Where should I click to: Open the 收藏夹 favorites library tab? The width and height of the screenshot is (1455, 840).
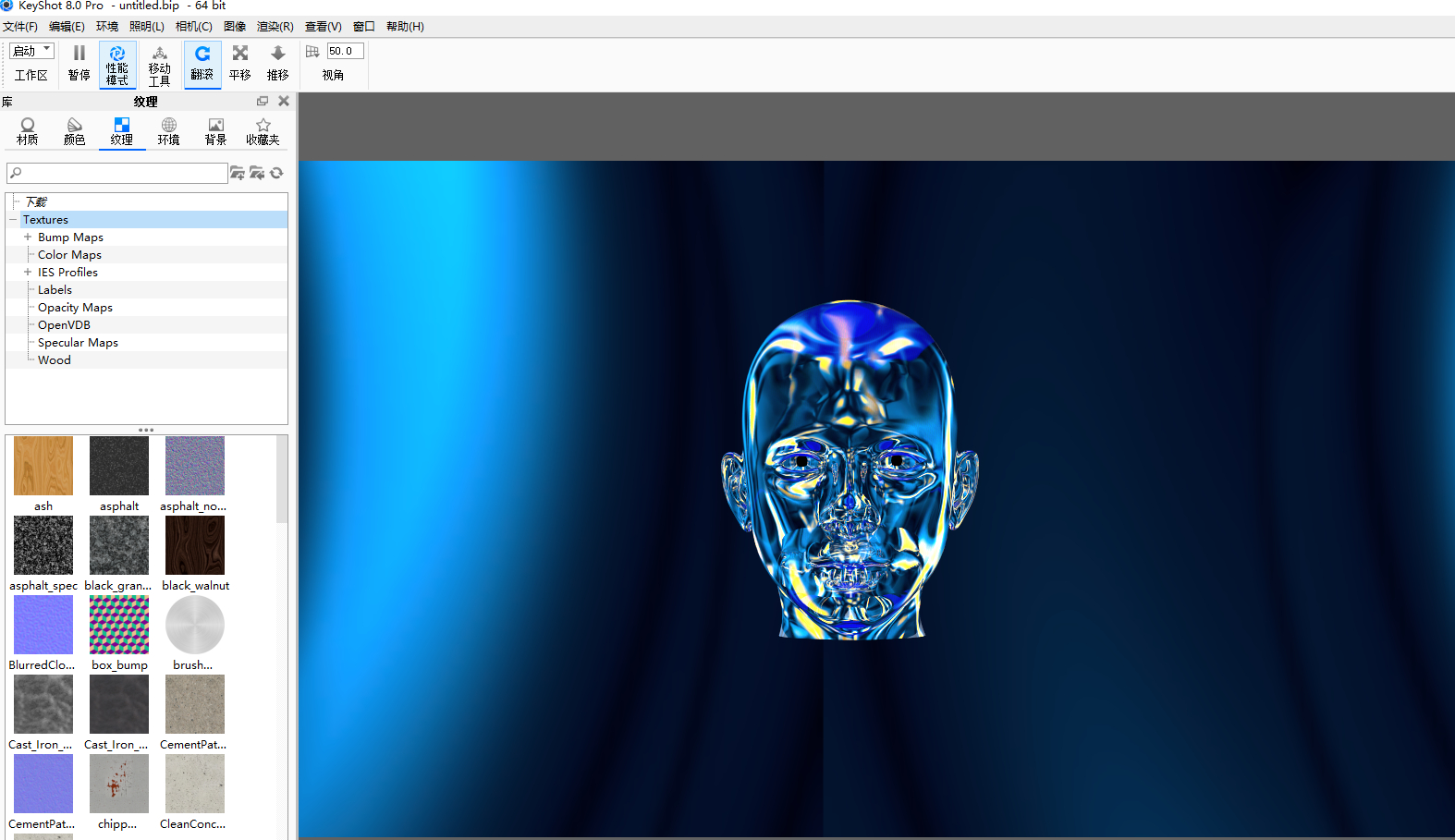pos(263,132)
